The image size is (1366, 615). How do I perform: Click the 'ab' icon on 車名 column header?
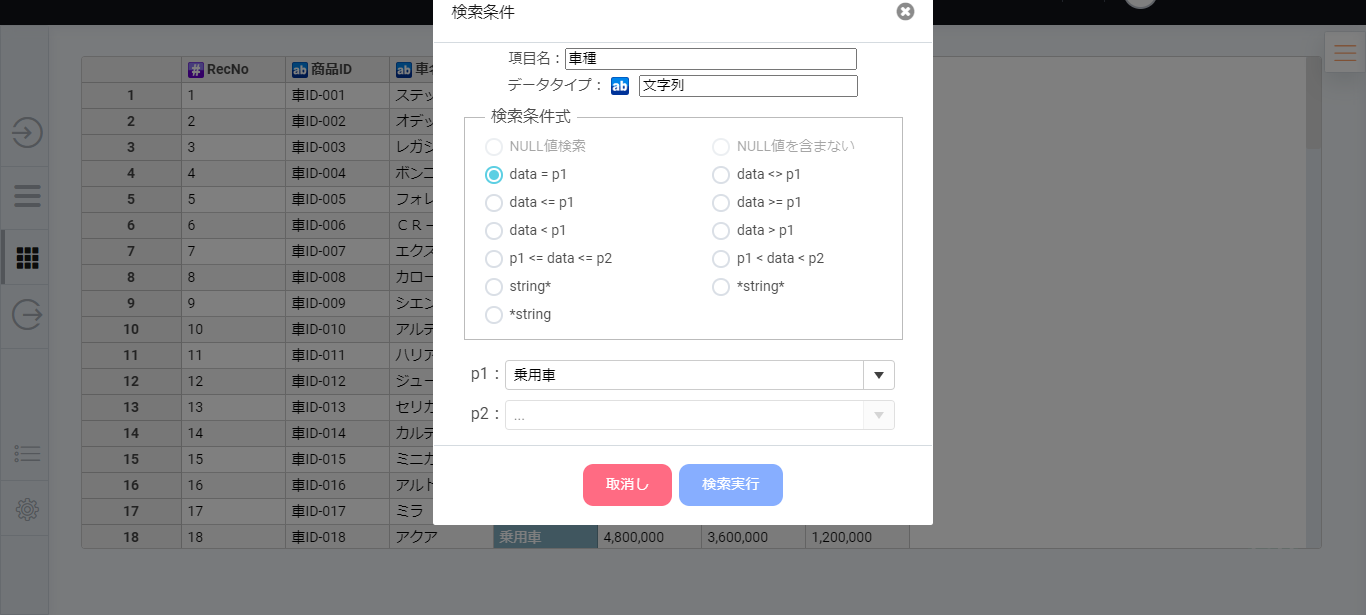[x=404, y=68]
